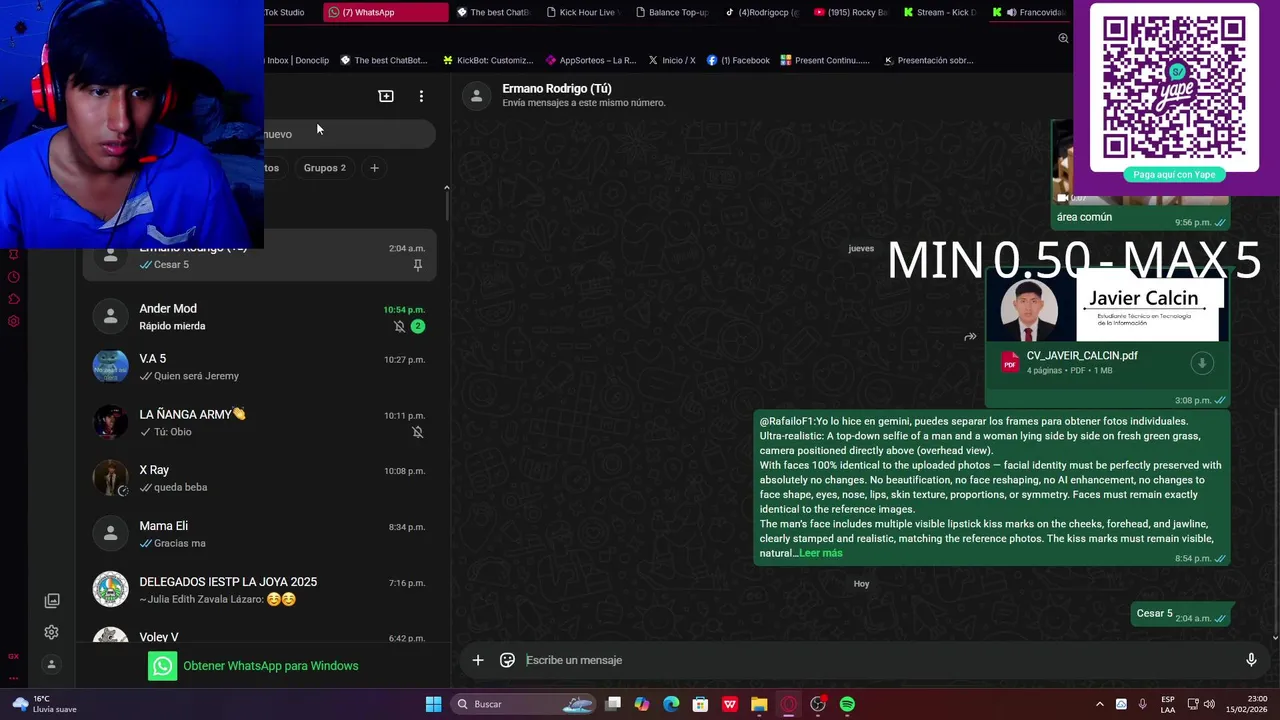Click the chat list vertical scrollbar
This screenshot has height=720, width=1280.
click(446, 206)
